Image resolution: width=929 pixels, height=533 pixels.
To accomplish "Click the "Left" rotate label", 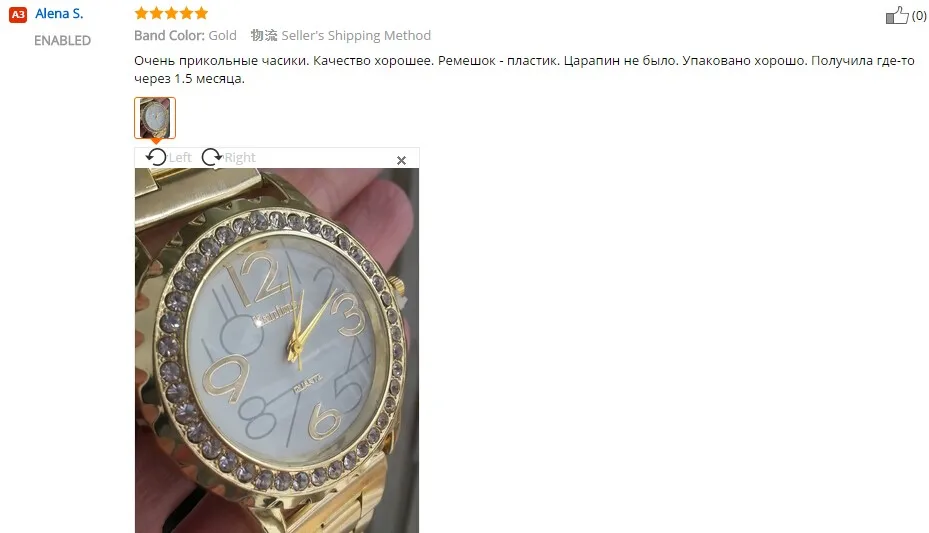I will click(180, 158).
